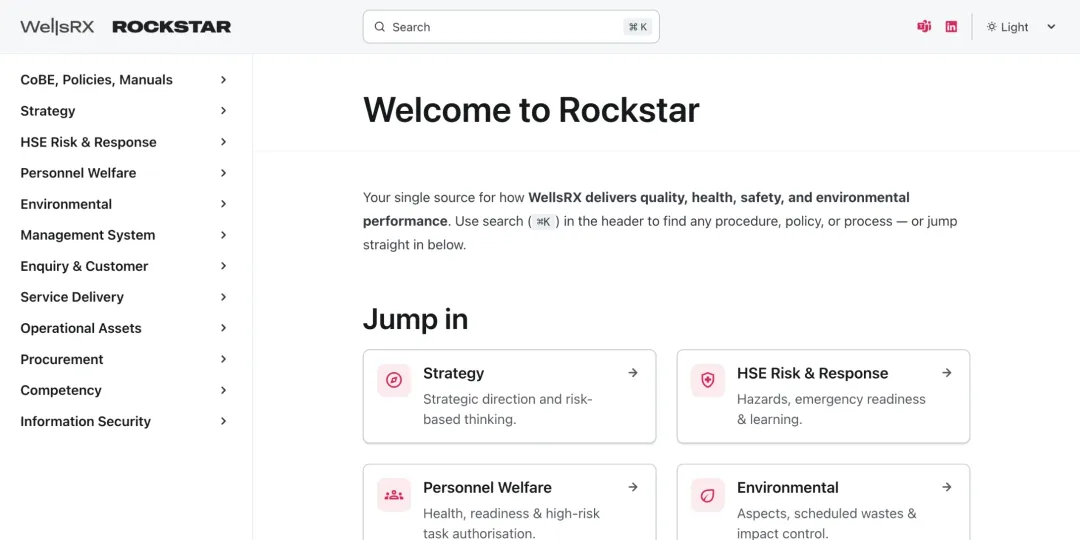The width and height of the screenshot is (1080, 540).
Task: Open Personnel Welfare in sidebar
Action: coord(78,173)
